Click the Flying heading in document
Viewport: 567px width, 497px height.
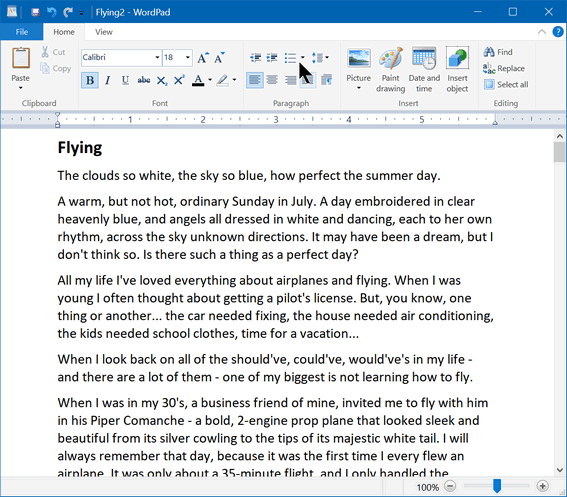click(x=80, y=148)
